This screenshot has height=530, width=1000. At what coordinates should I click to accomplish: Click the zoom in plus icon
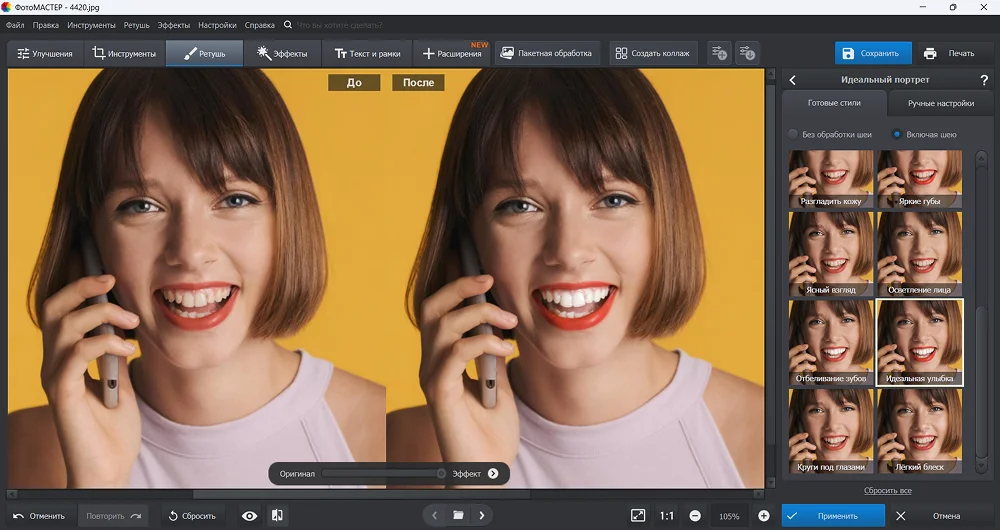coord(763,516)
